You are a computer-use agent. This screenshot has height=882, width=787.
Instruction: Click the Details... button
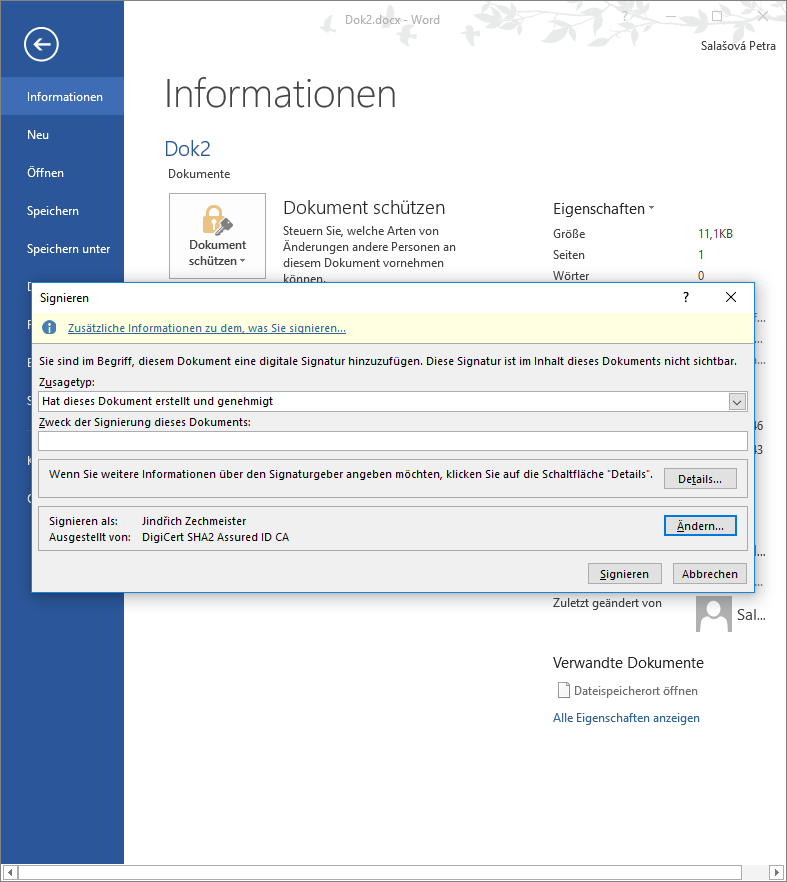[x=700, y=479]
